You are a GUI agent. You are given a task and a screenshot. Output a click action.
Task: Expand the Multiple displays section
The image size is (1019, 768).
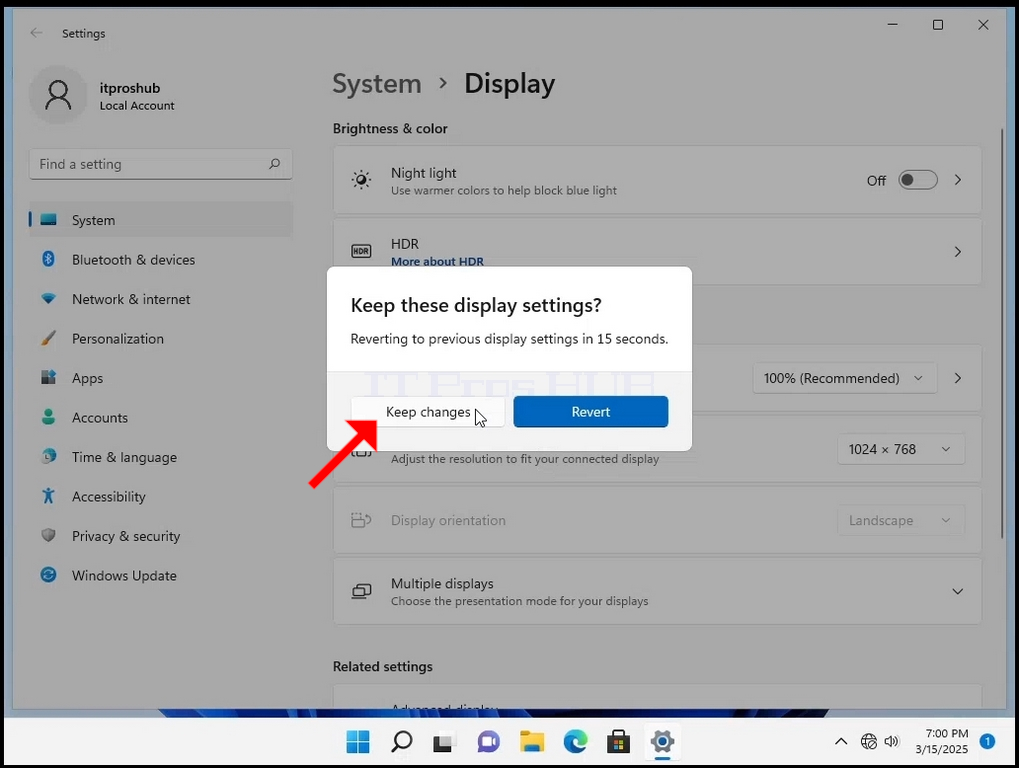click(958, 591)
